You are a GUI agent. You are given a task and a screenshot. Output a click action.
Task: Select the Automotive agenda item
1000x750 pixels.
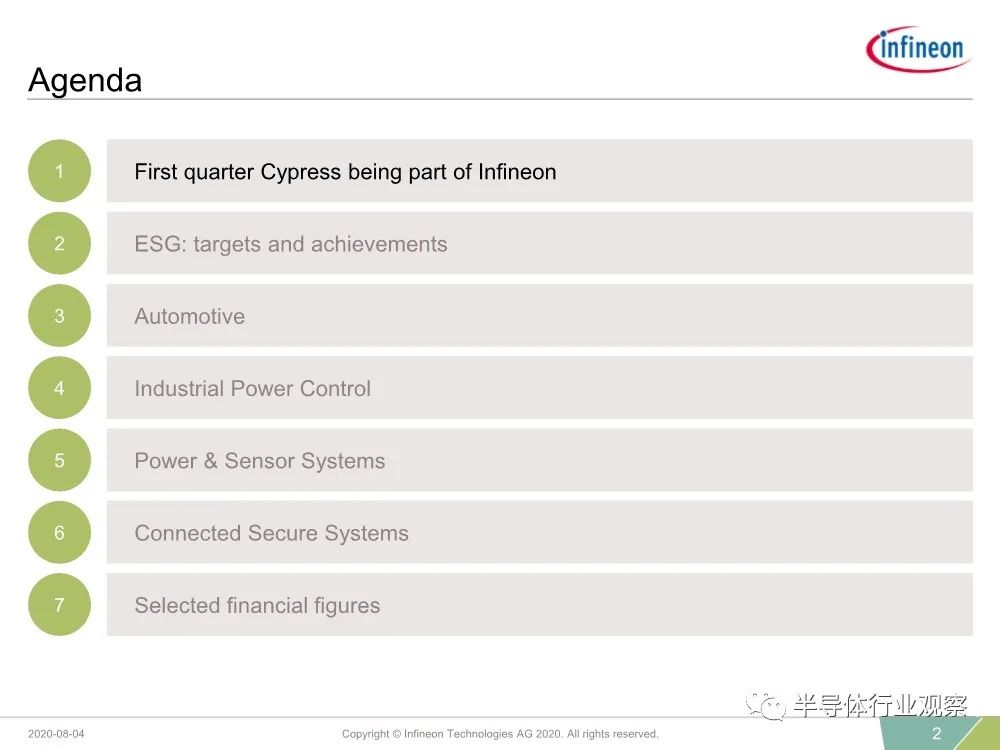point(540,316)
